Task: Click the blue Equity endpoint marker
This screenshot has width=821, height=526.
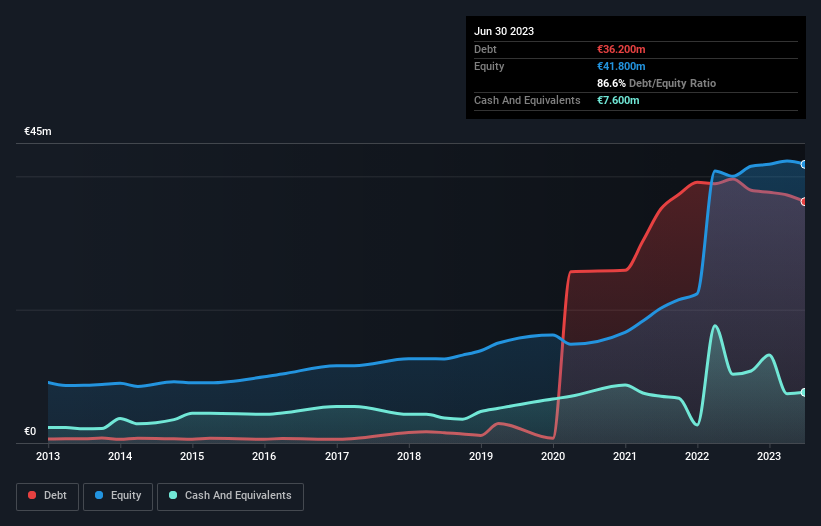Action: click(x=804, y=164)
